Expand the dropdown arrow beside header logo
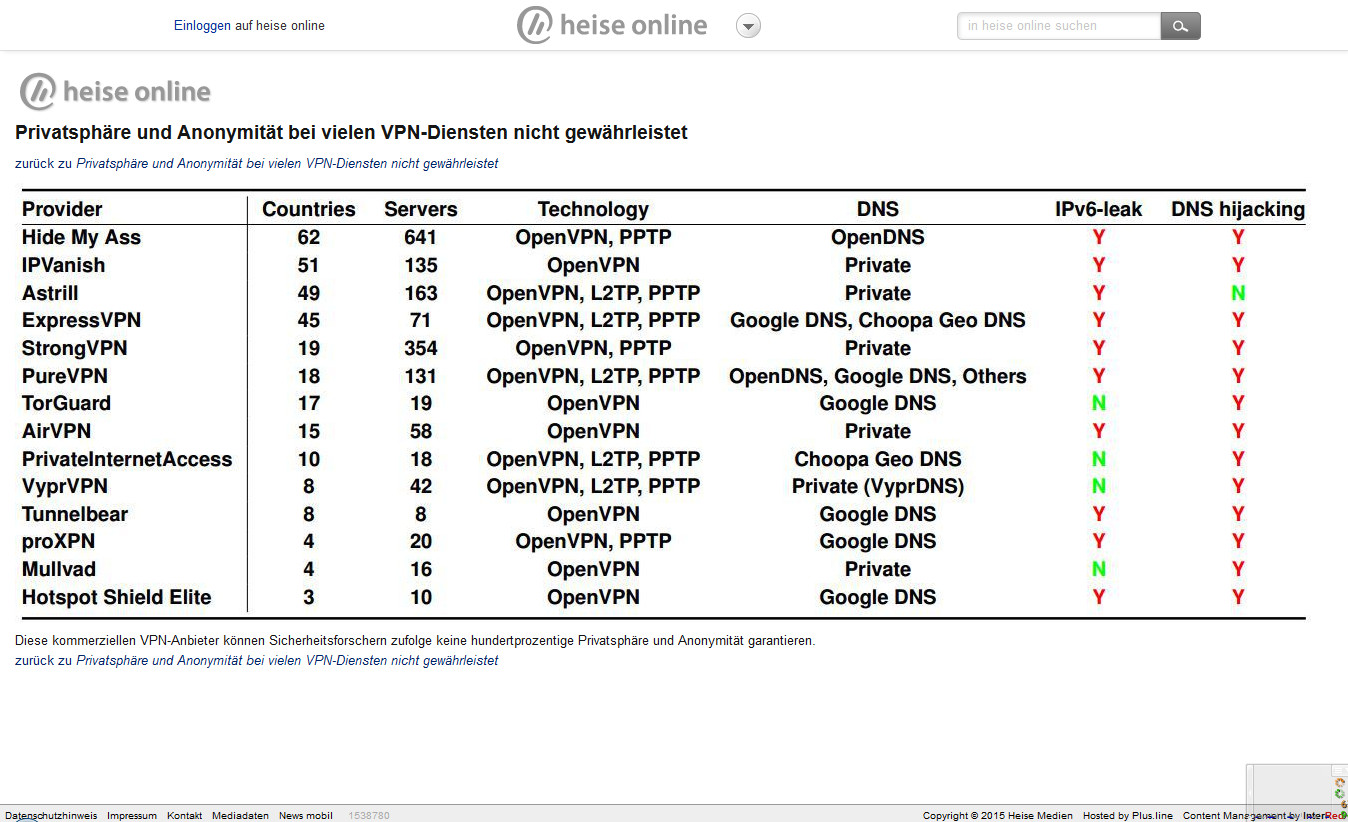This screenshot has width=1348, height=822. pyautogui.click(x=748, y=26)
